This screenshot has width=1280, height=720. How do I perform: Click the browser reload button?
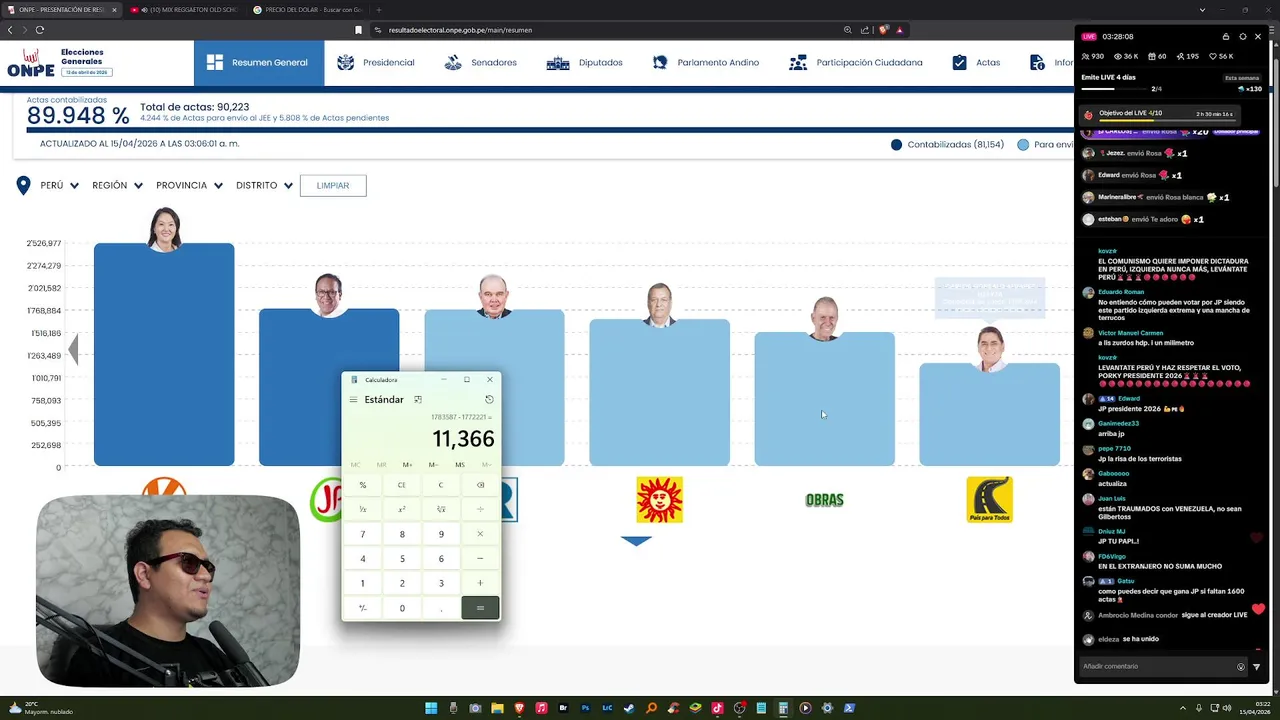[40, 30]
